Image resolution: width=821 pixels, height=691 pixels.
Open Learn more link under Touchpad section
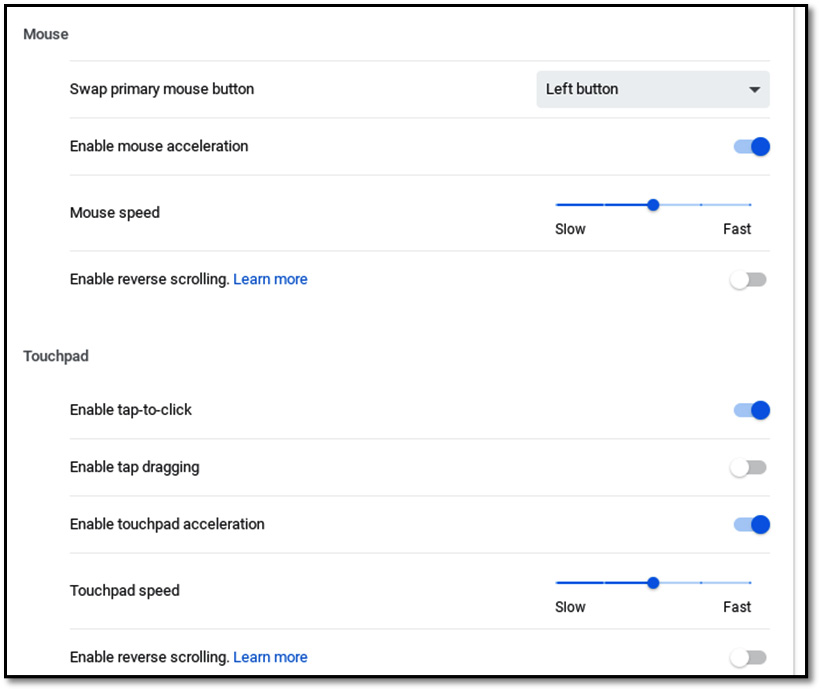coord(270,657)
